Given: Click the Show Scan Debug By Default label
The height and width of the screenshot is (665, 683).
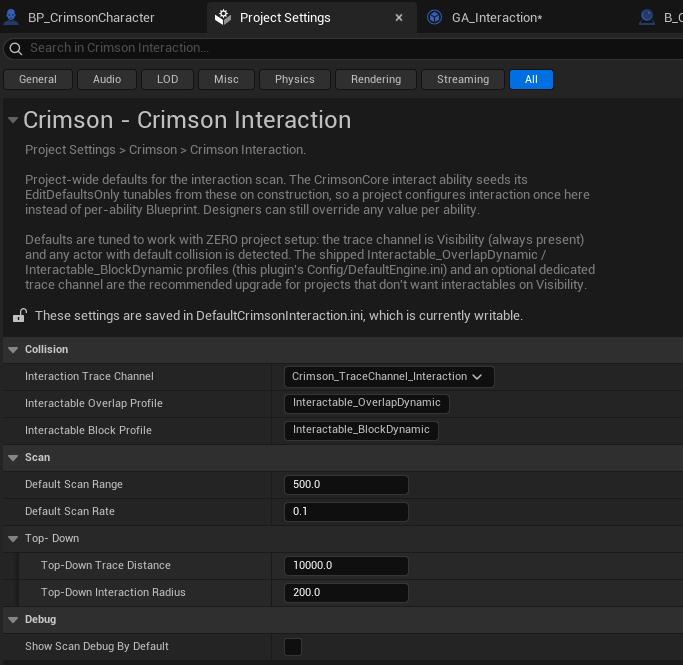Looking at the screenshot, I should point(97,646).
